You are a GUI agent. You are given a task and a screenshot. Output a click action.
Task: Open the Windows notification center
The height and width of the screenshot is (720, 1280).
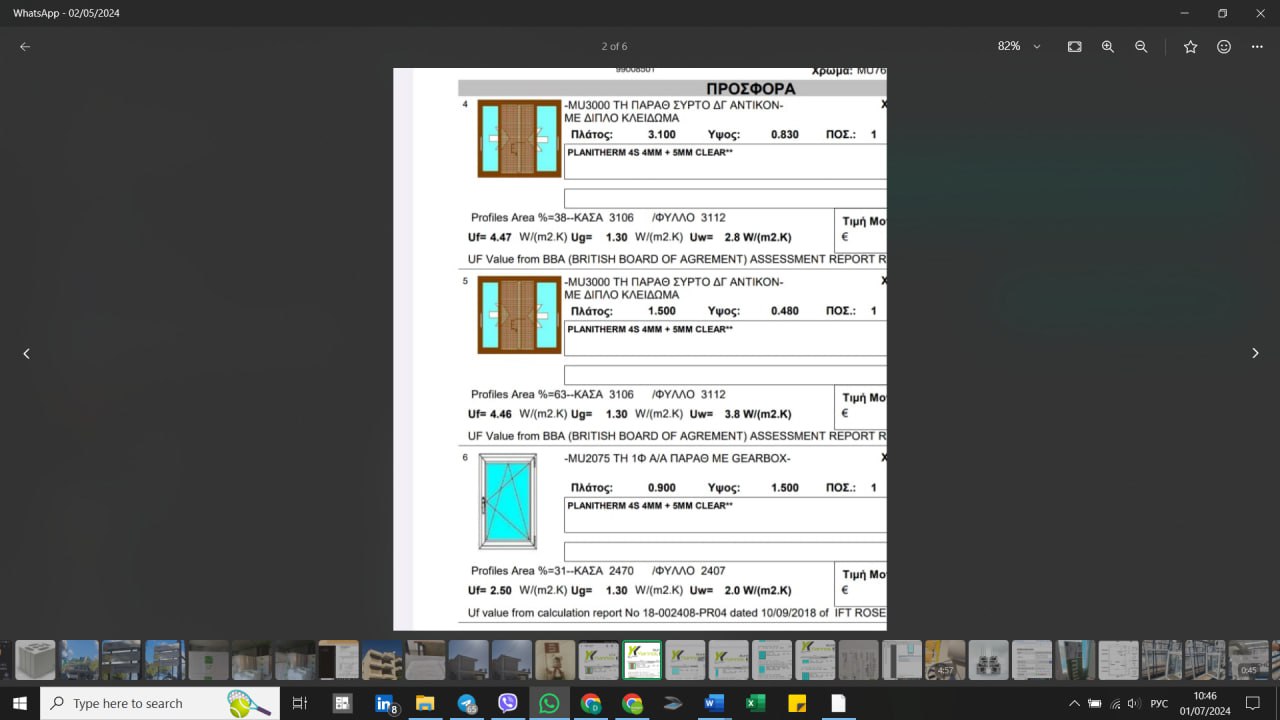pos(1252,703)
